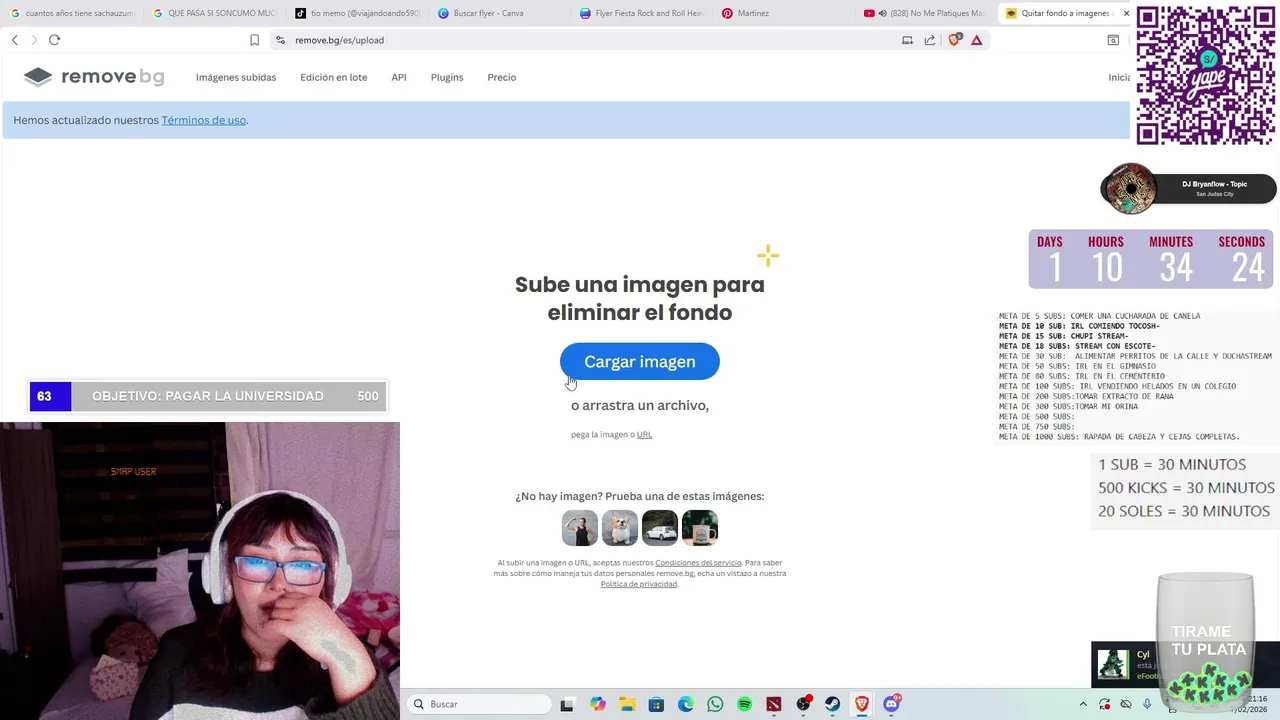Open Brave Rewards triangle icon

(976, 40)
